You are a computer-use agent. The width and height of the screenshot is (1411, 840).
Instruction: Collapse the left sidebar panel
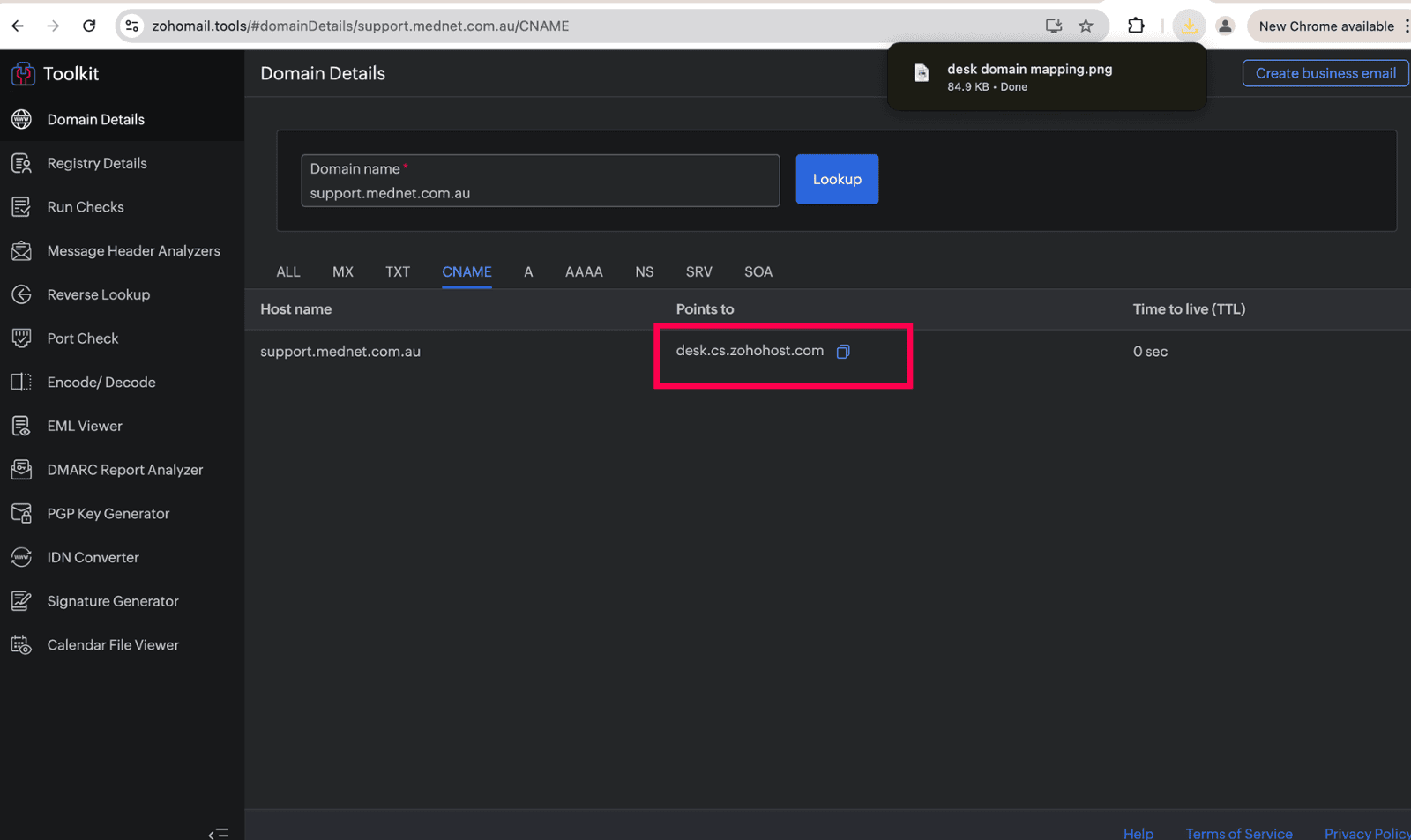point(218,833)
